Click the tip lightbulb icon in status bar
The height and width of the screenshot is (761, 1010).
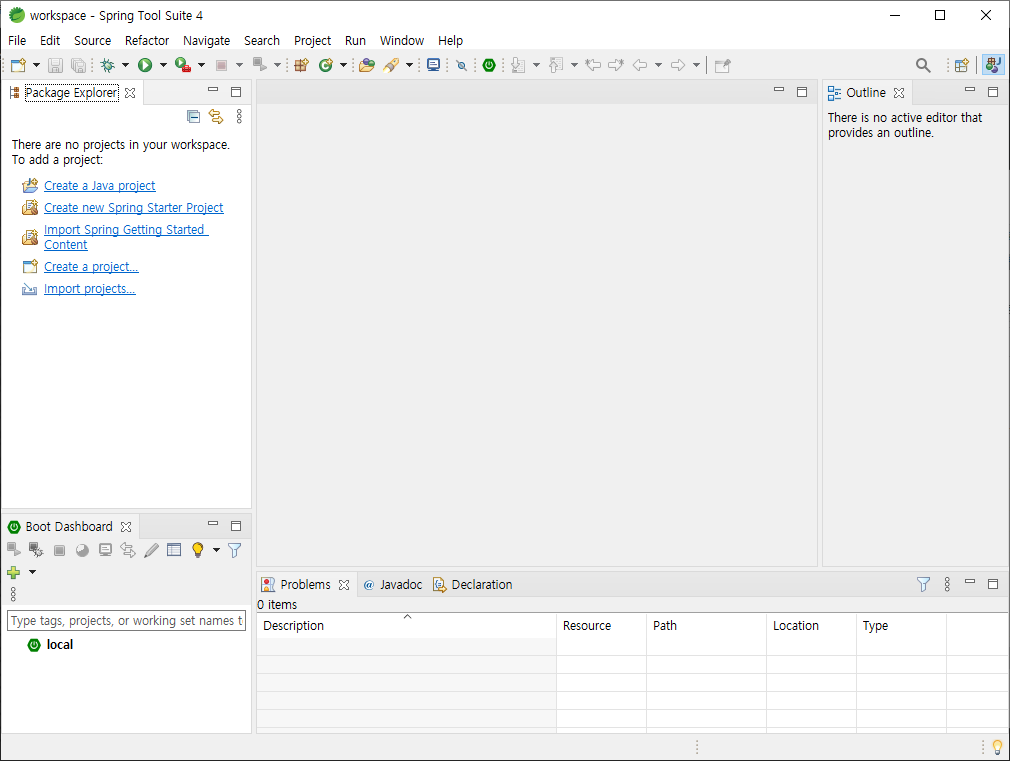997,747
